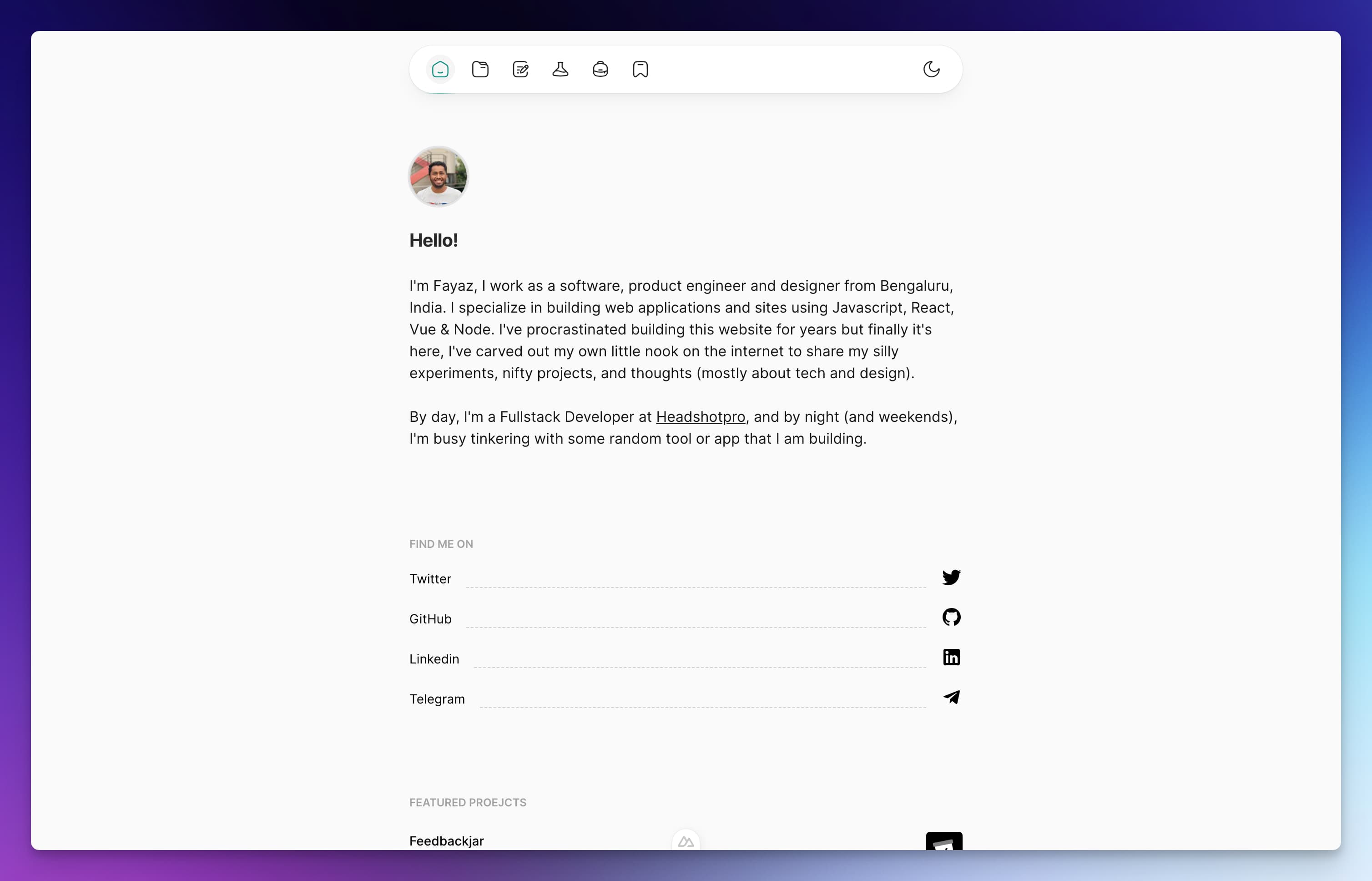Open the Twitter text link

[430, 579]
